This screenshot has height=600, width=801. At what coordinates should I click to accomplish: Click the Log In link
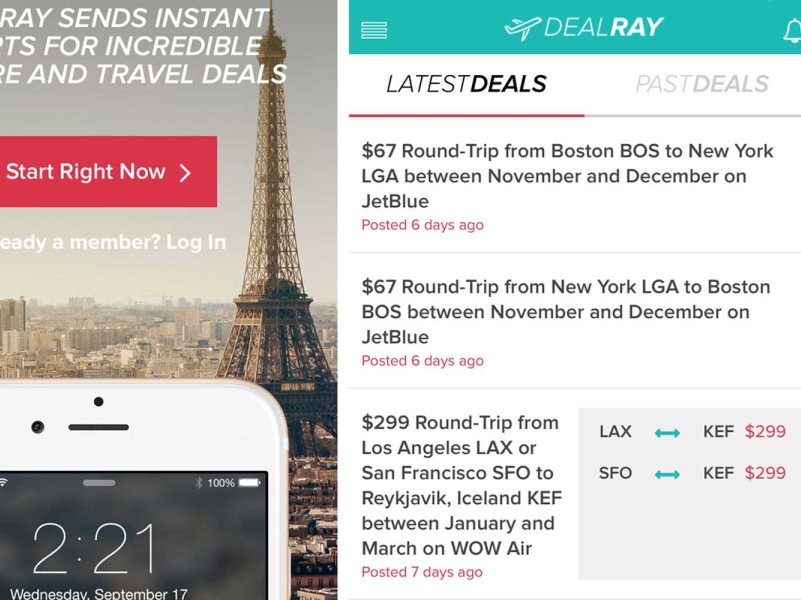click(196, 242)
